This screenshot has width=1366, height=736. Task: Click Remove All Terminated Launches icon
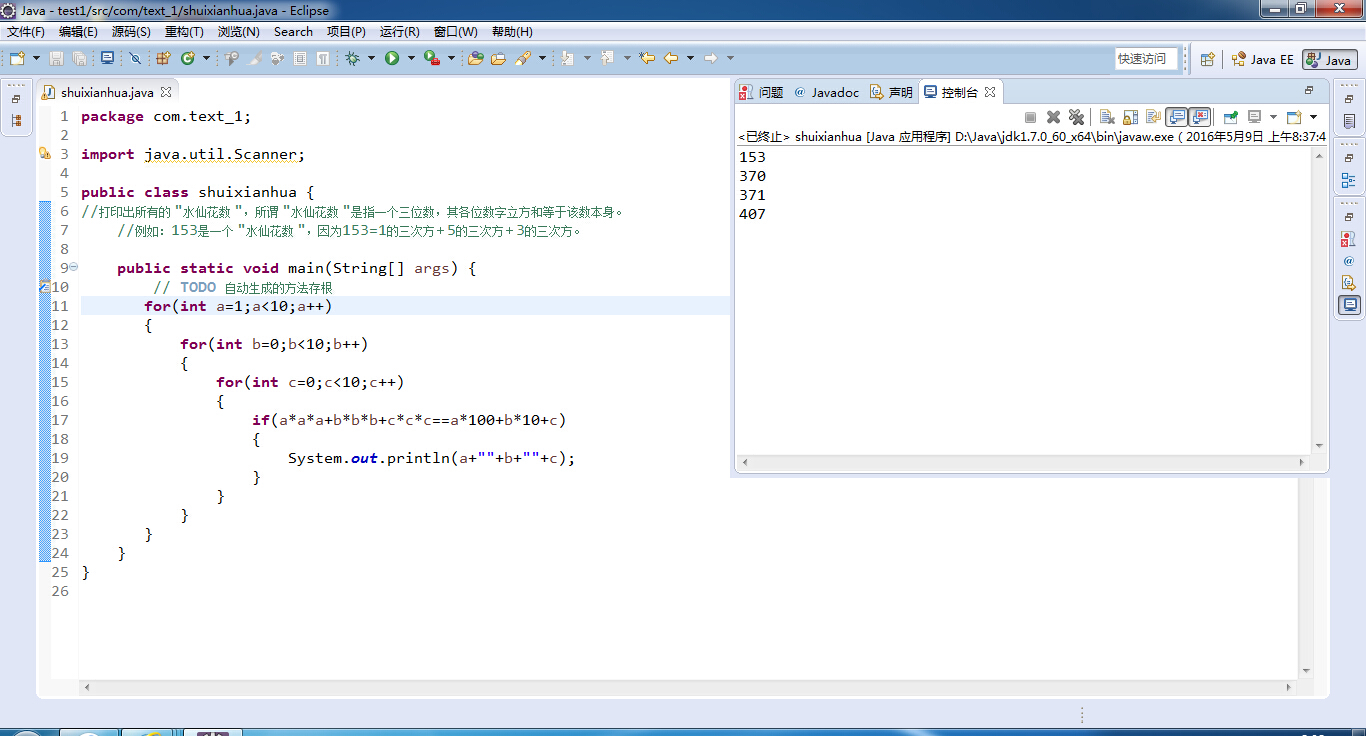point(1076,117)
